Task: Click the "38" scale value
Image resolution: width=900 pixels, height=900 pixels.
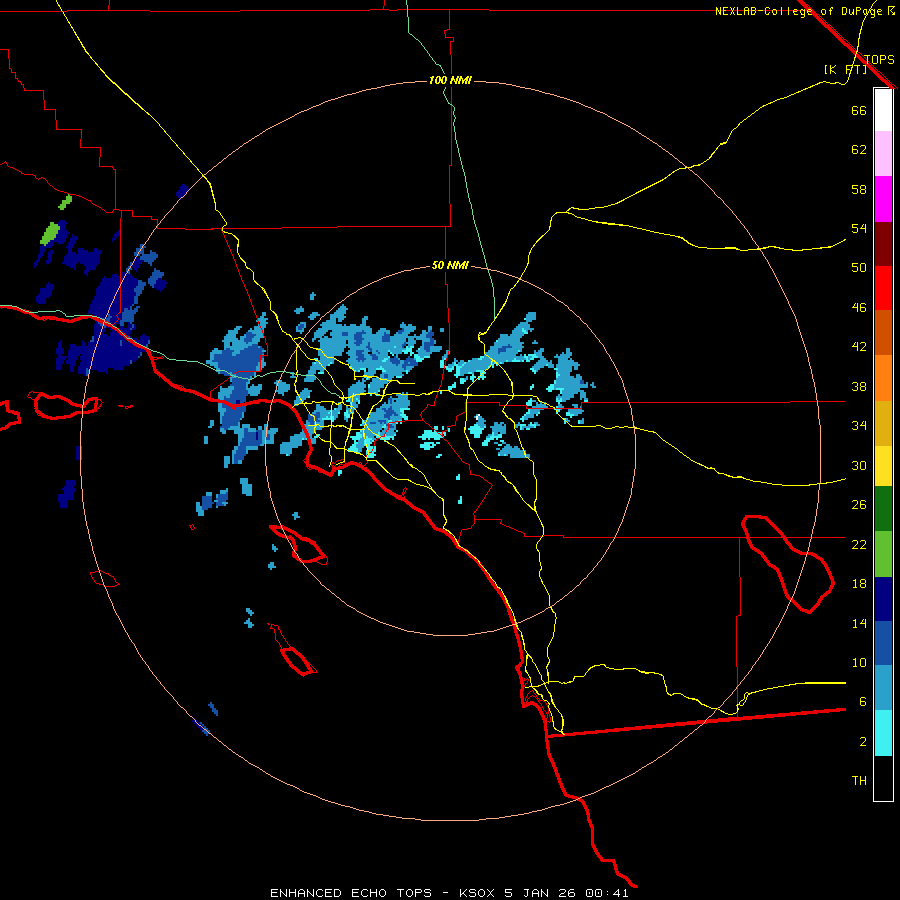Action: 859,386
